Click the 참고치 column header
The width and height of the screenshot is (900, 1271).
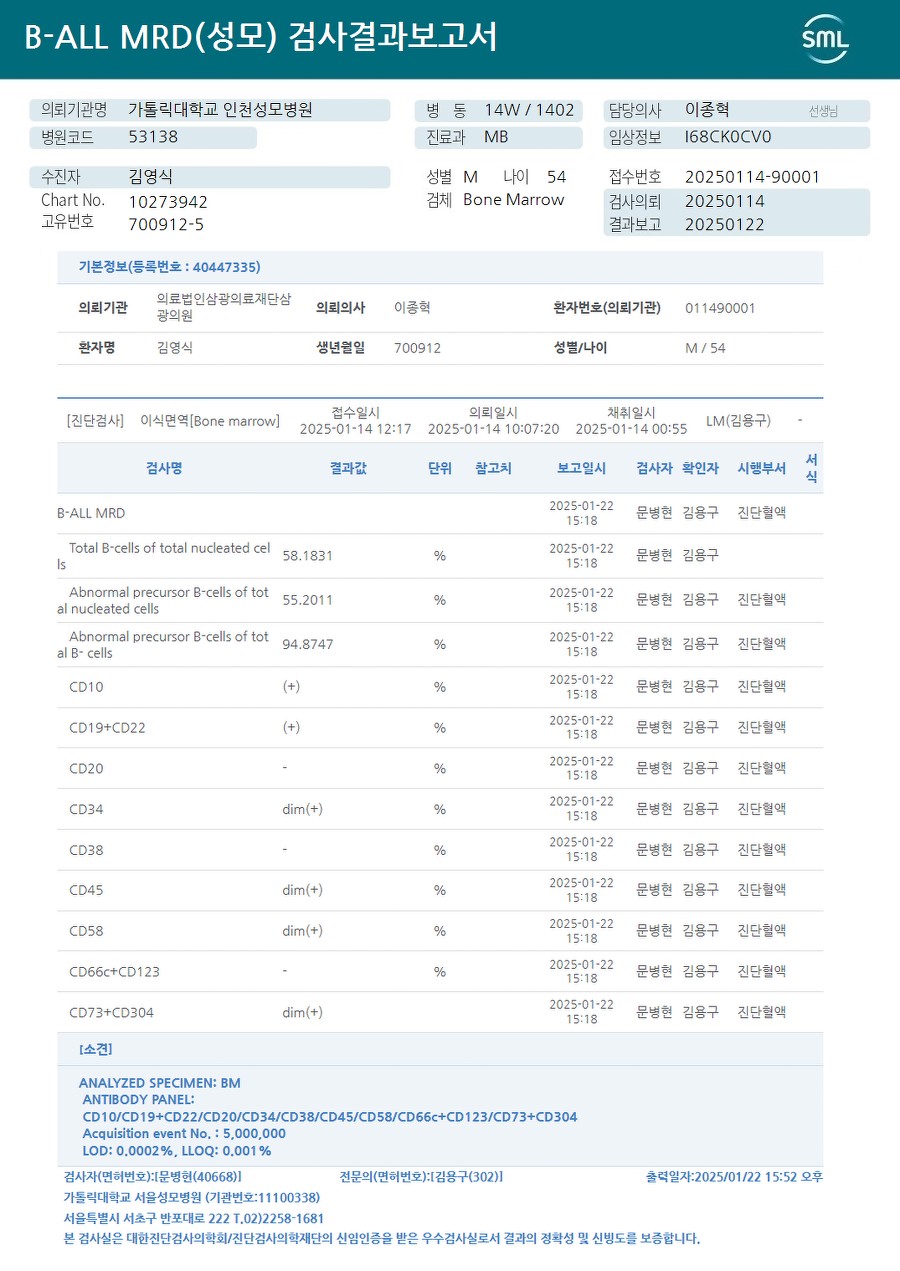click(494, 468)
